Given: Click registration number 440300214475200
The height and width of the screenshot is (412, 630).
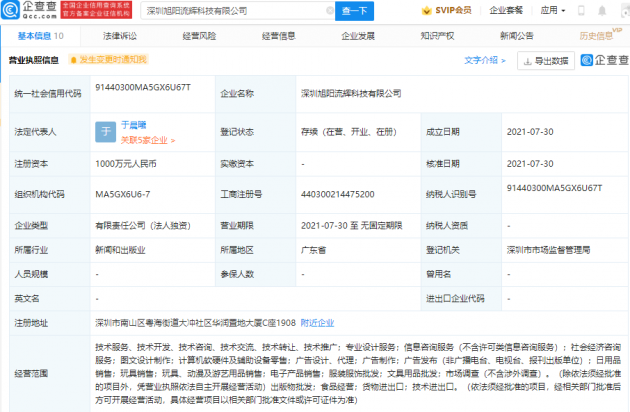Looking at the screenshot, I should pyautogui.click(x=338, y=194).
